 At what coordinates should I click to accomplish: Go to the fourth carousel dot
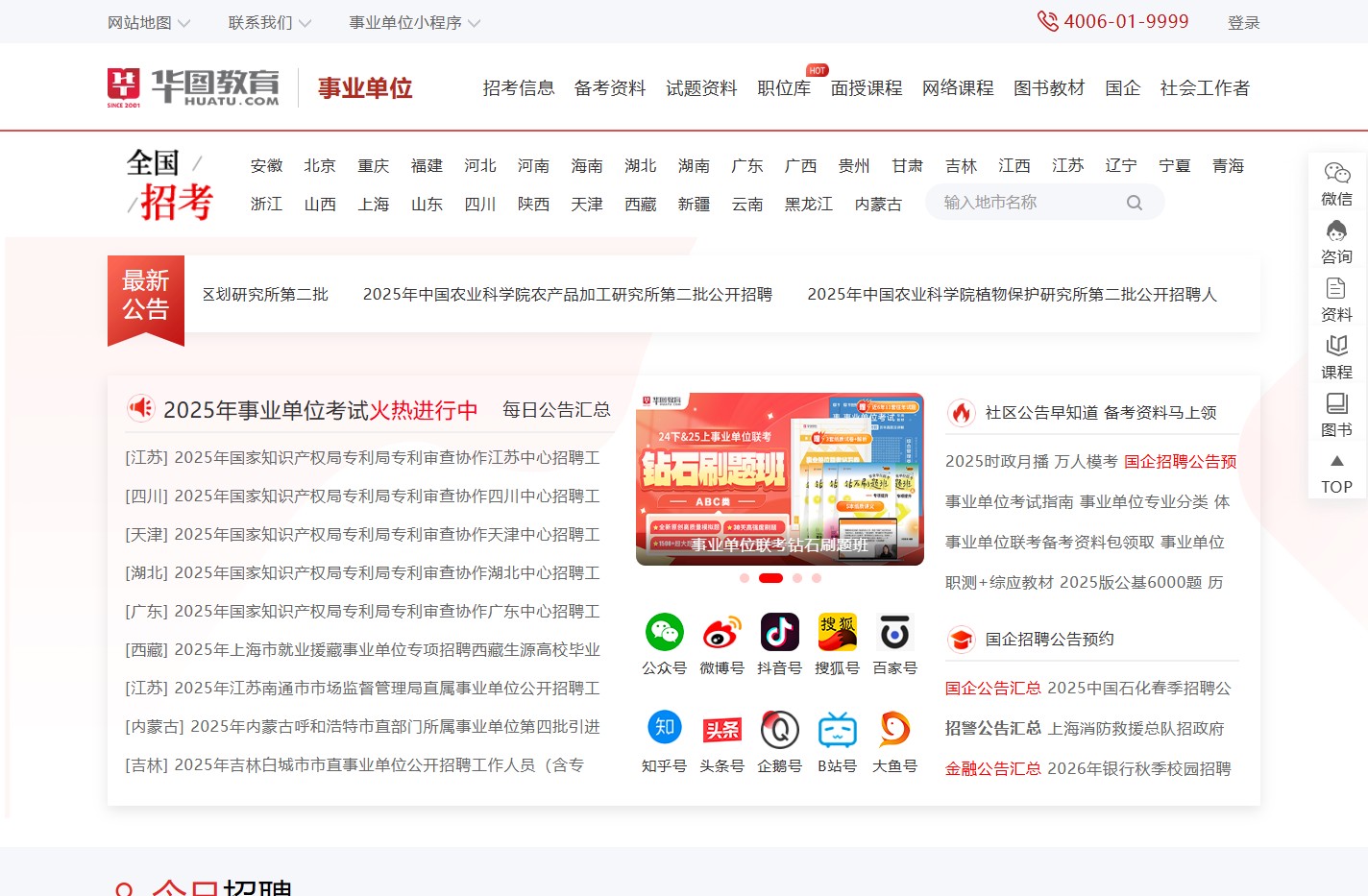pos(817,578)
